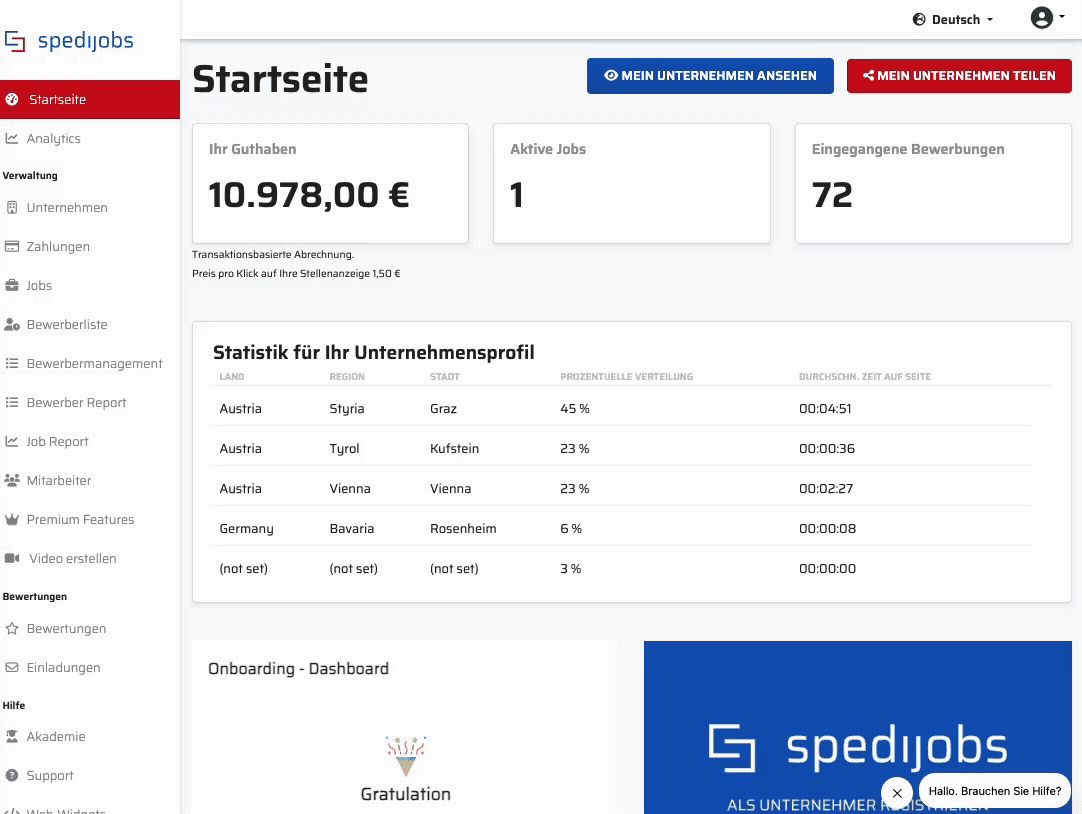Open the Deutsch language dropdown
The height and width of the screenshot is (814, 1082).
coord(953,19)
